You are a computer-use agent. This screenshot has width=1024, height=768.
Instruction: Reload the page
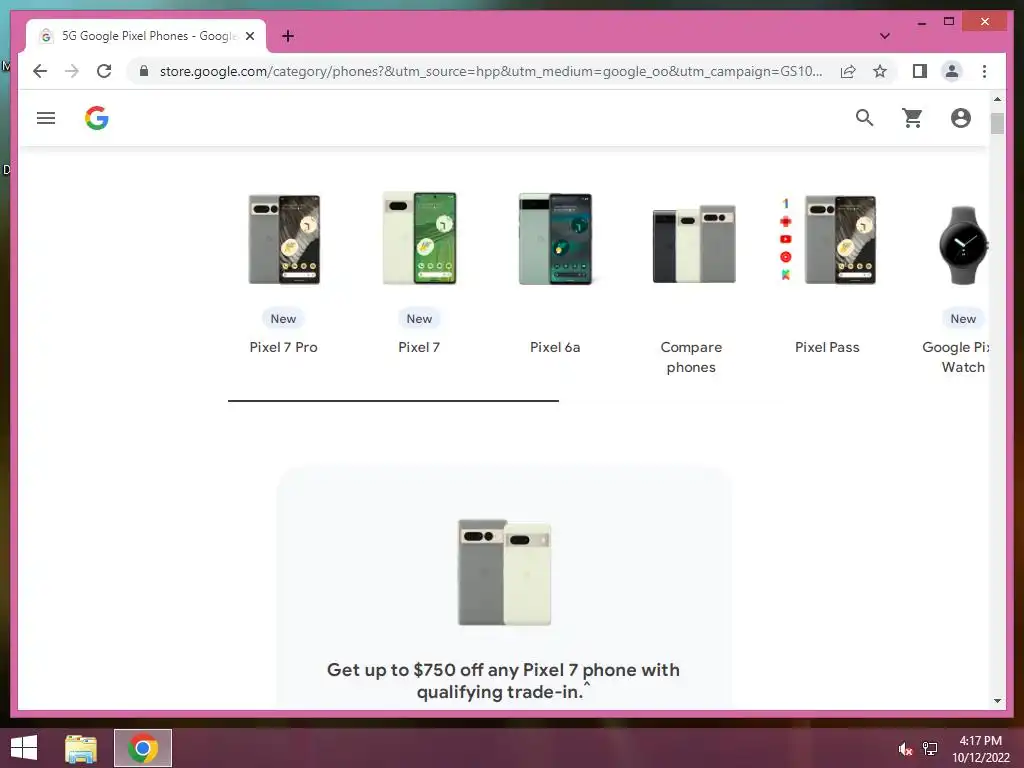coord(104,71)
